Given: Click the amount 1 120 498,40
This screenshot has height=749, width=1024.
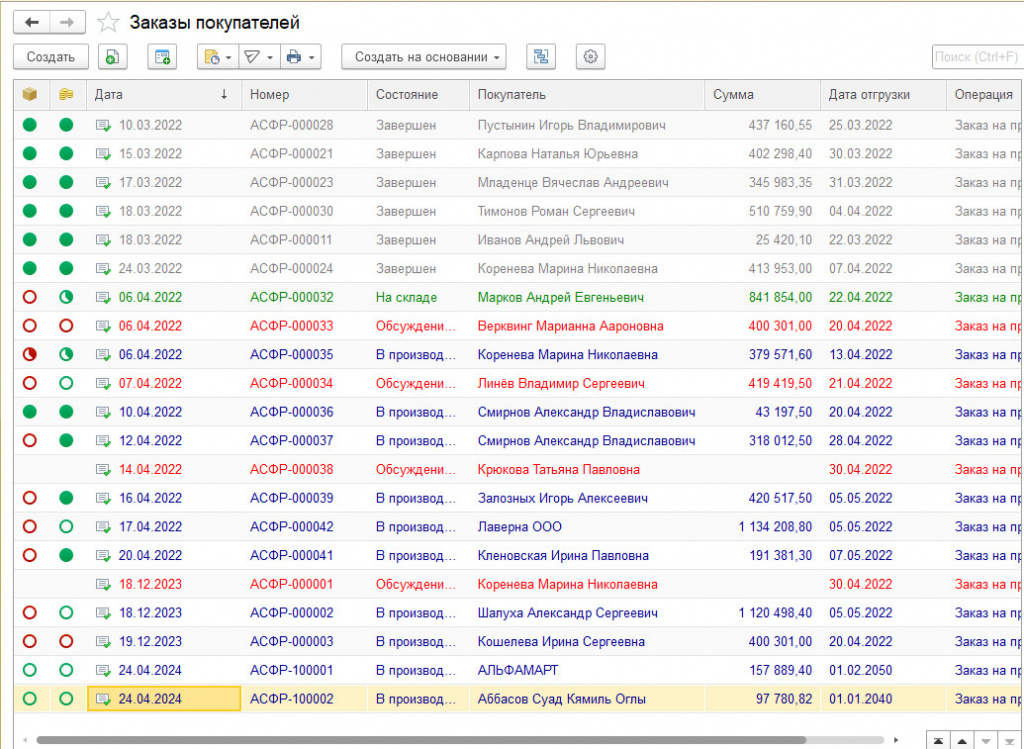Looking at the screenshot, I should pos(775,613).
